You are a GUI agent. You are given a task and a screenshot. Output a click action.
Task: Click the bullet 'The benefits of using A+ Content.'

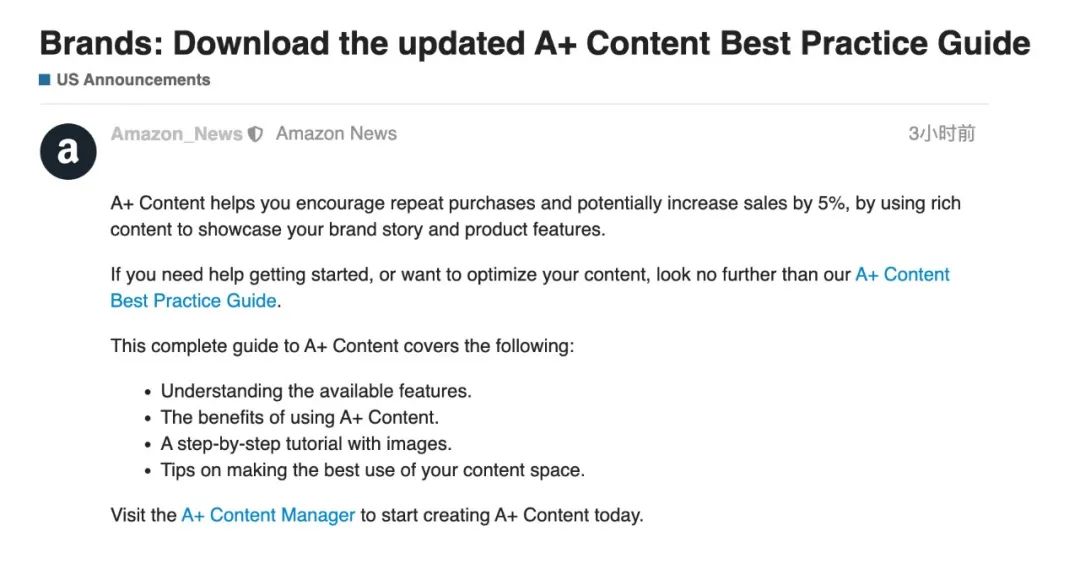(x=299, y=417)
